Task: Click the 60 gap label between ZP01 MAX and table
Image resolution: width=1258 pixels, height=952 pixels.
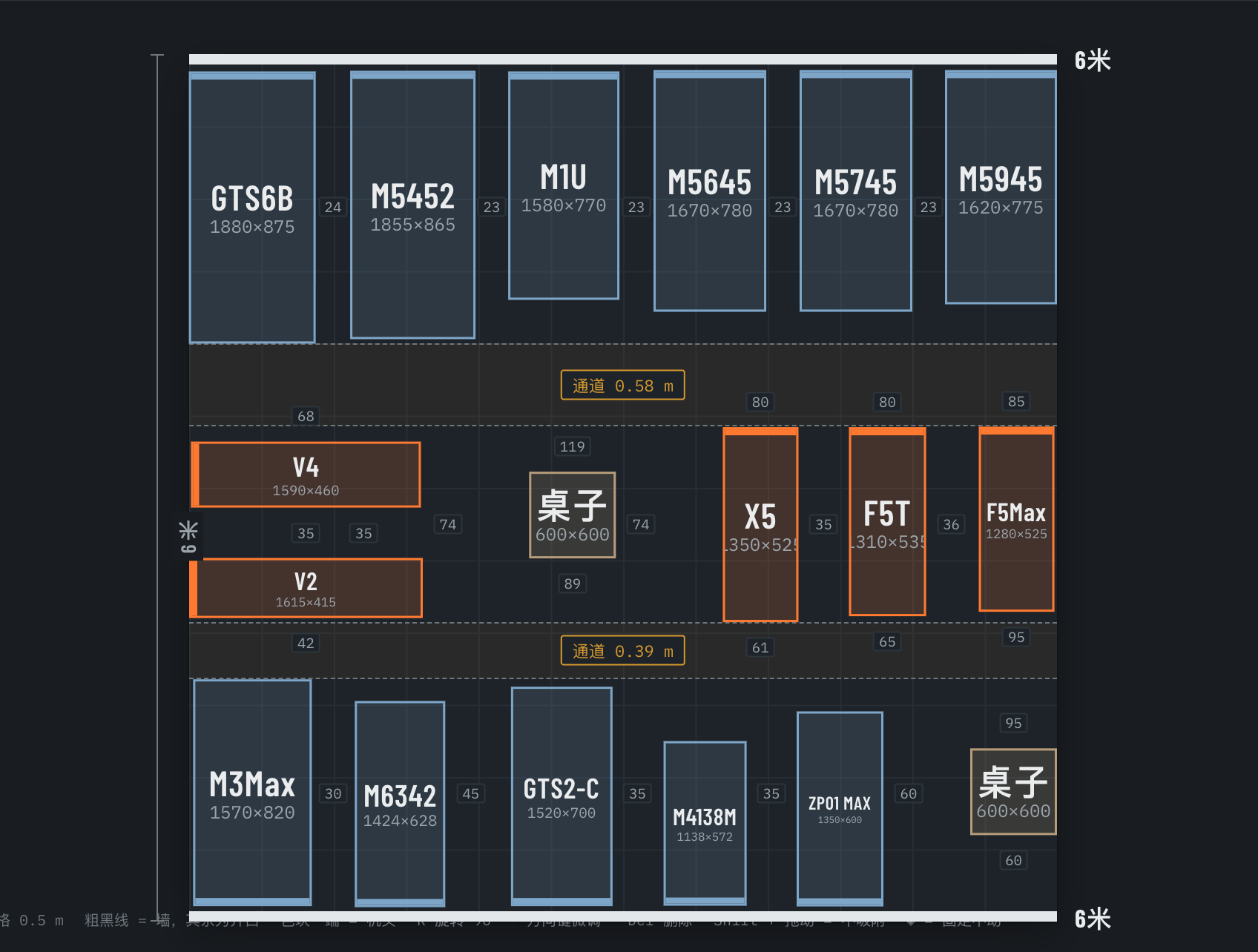Action: point(909,793)
